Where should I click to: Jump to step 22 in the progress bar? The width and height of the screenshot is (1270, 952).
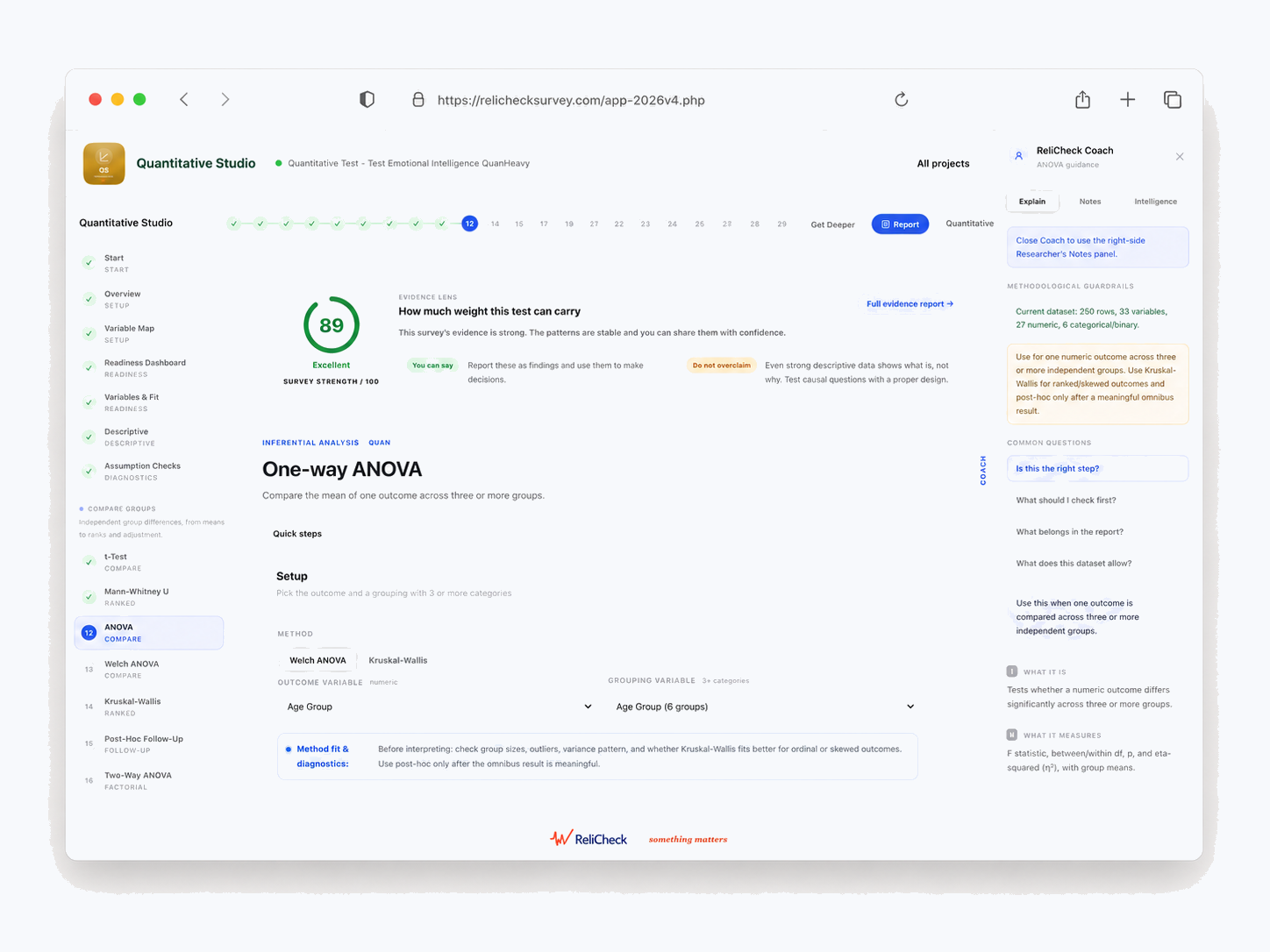coord(619,224)
